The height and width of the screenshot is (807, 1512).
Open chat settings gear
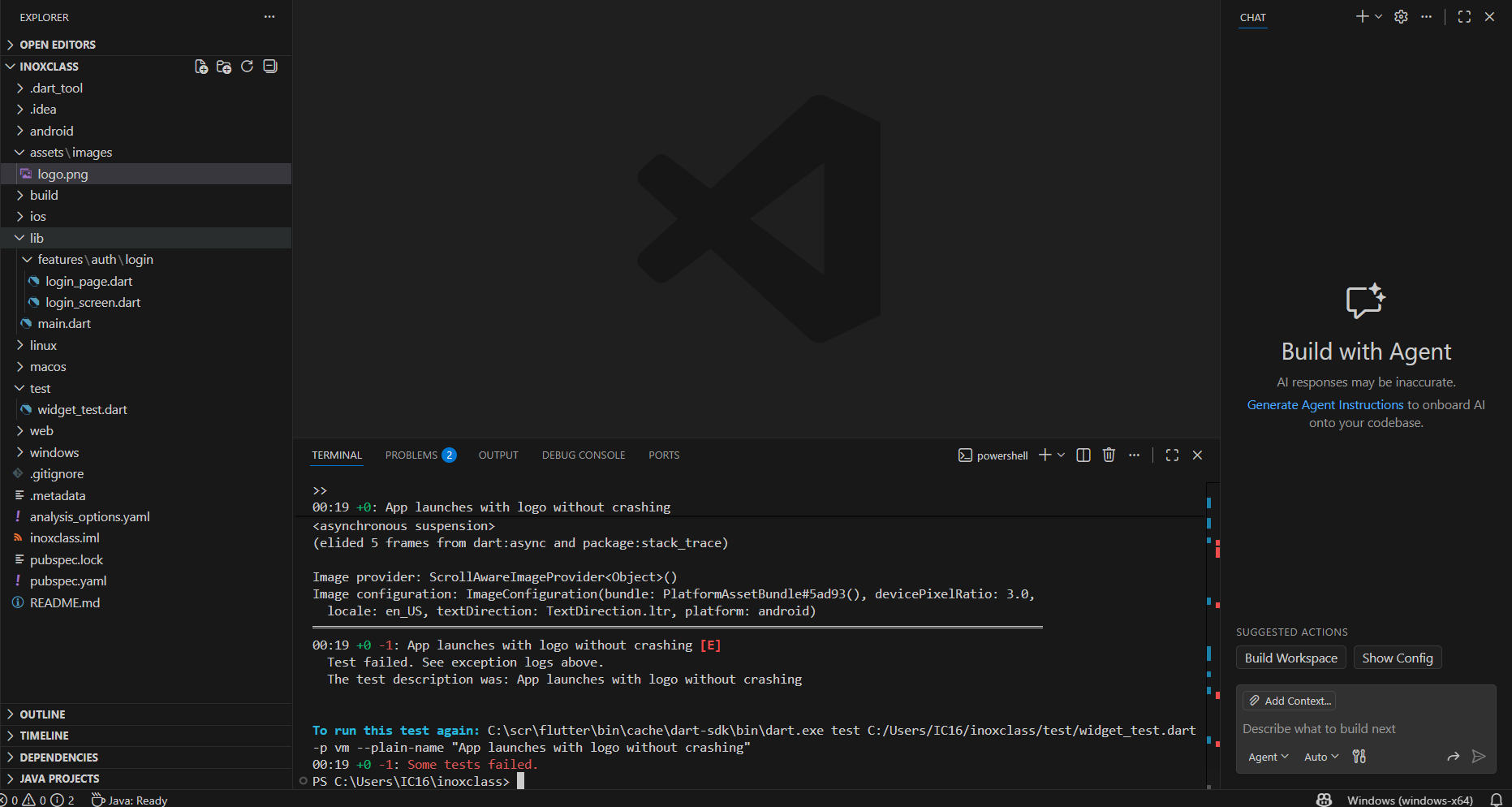(x=1401, y=16)
